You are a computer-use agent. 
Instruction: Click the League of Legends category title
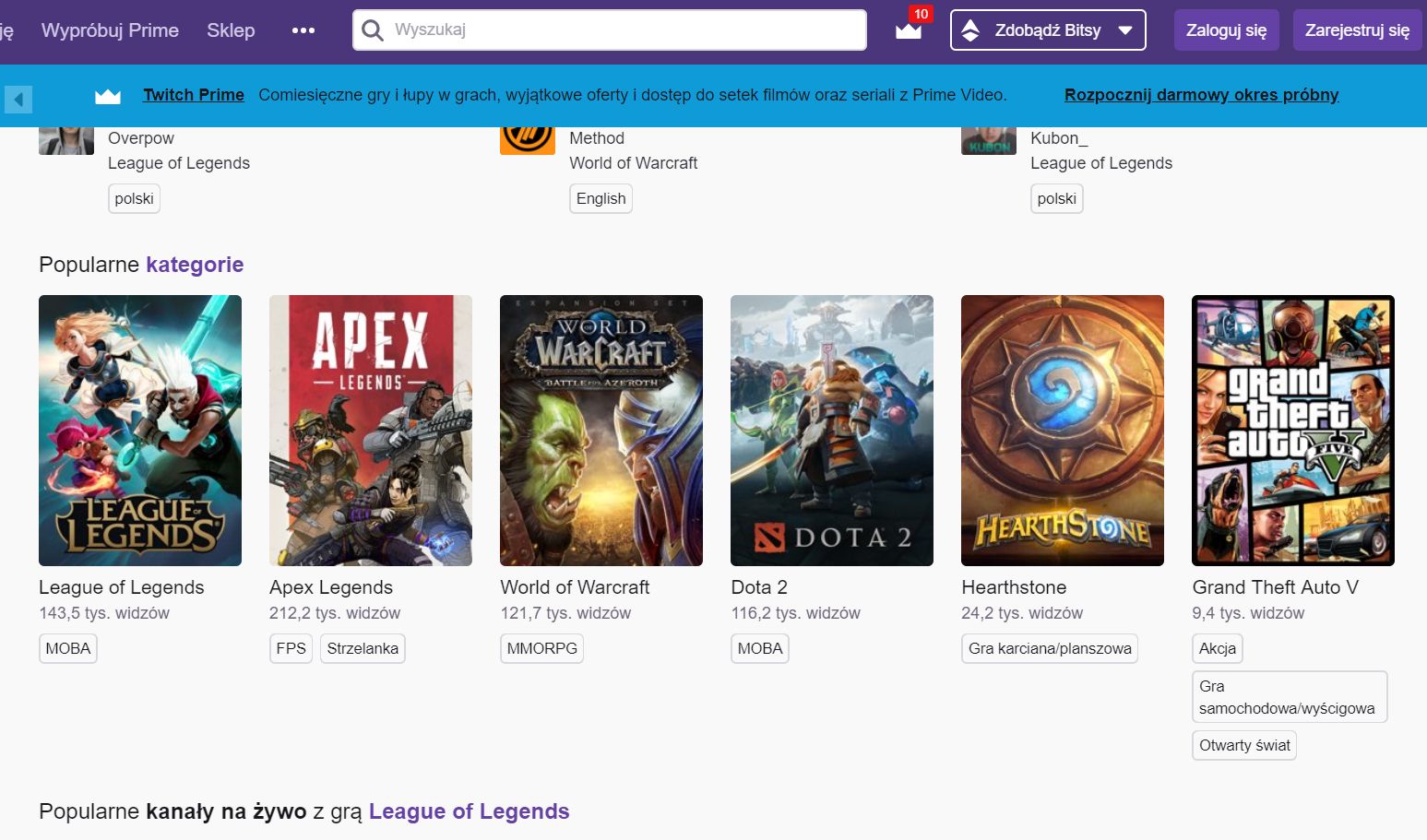click(122, 587)
